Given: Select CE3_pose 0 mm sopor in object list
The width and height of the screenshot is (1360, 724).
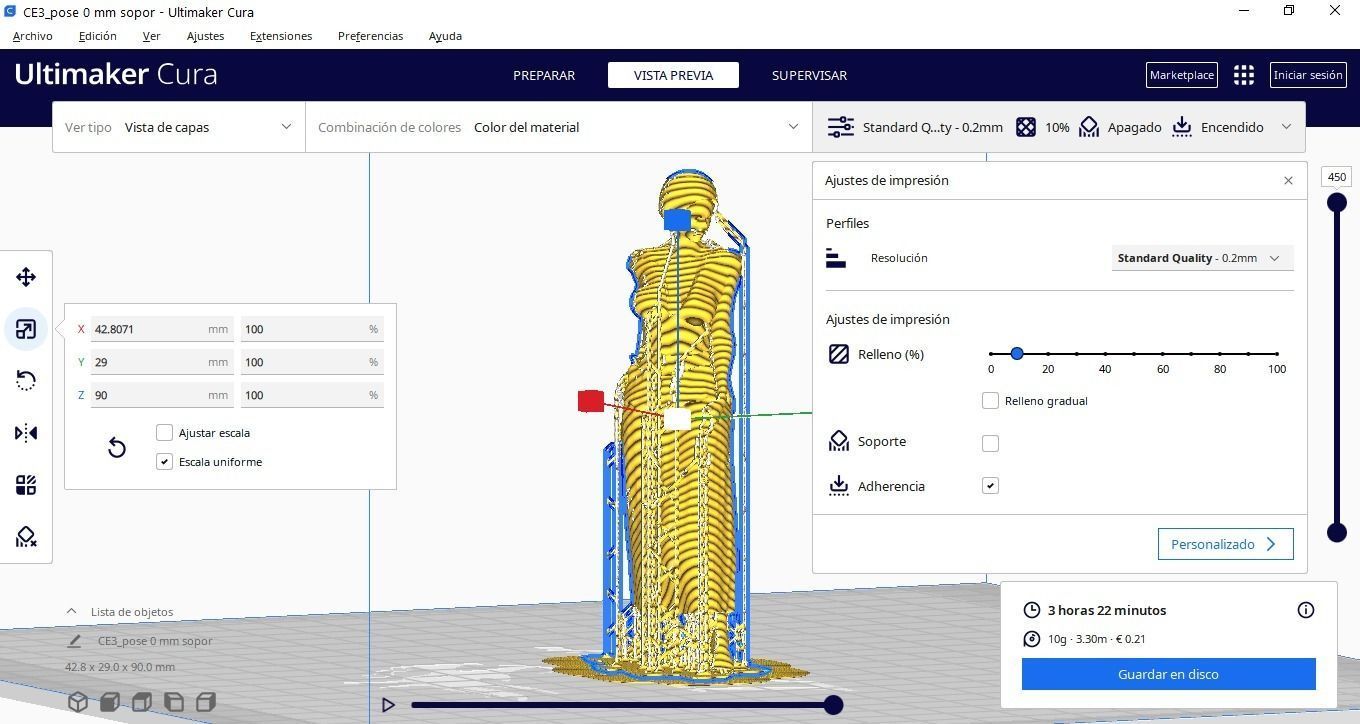Looking at the screenshot, I should 155,641.
